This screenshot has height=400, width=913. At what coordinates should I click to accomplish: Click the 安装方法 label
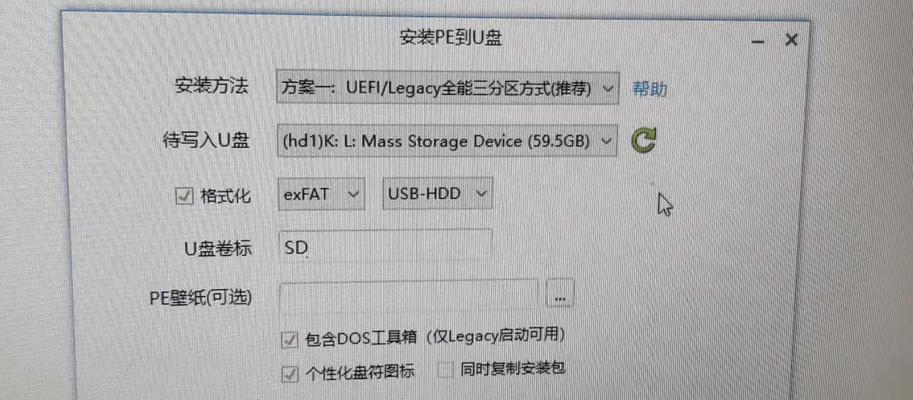[212, 86]
